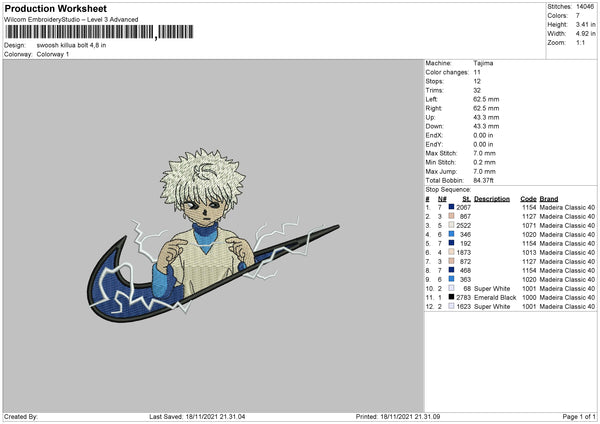Select stitch count 2783
This screenshot has height=424, width=600.
(x=463, y=297)
